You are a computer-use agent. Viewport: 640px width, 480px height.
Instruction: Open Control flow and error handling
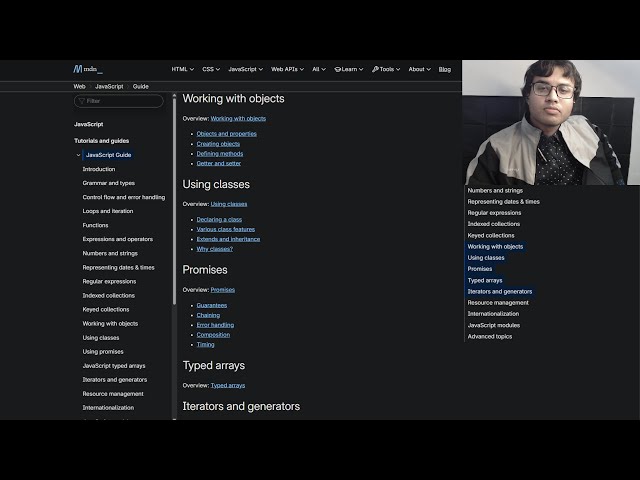tap(124, 197)
